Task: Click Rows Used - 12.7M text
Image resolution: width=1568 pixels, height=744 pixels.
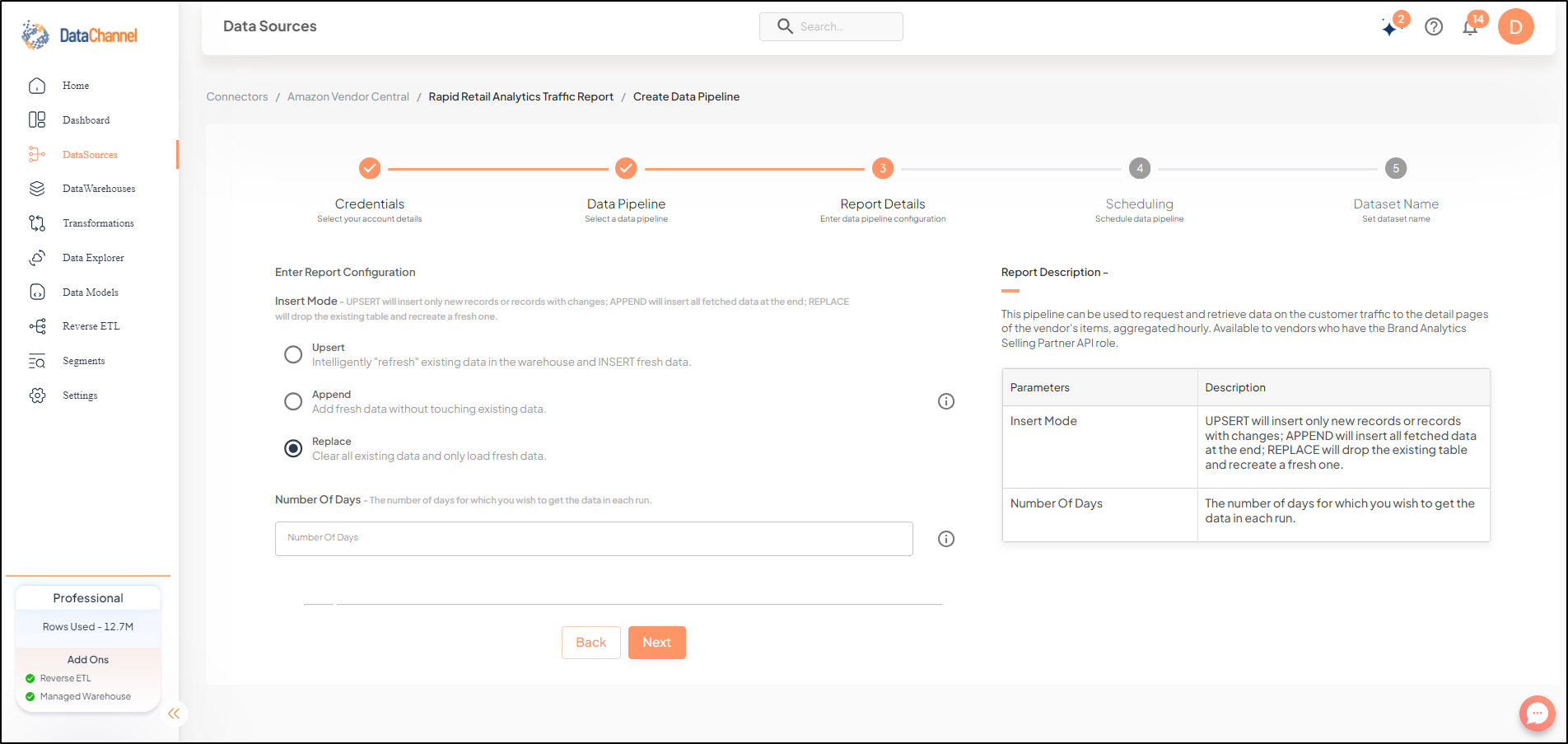Action: pyautogui.click(x=88, y=627)
